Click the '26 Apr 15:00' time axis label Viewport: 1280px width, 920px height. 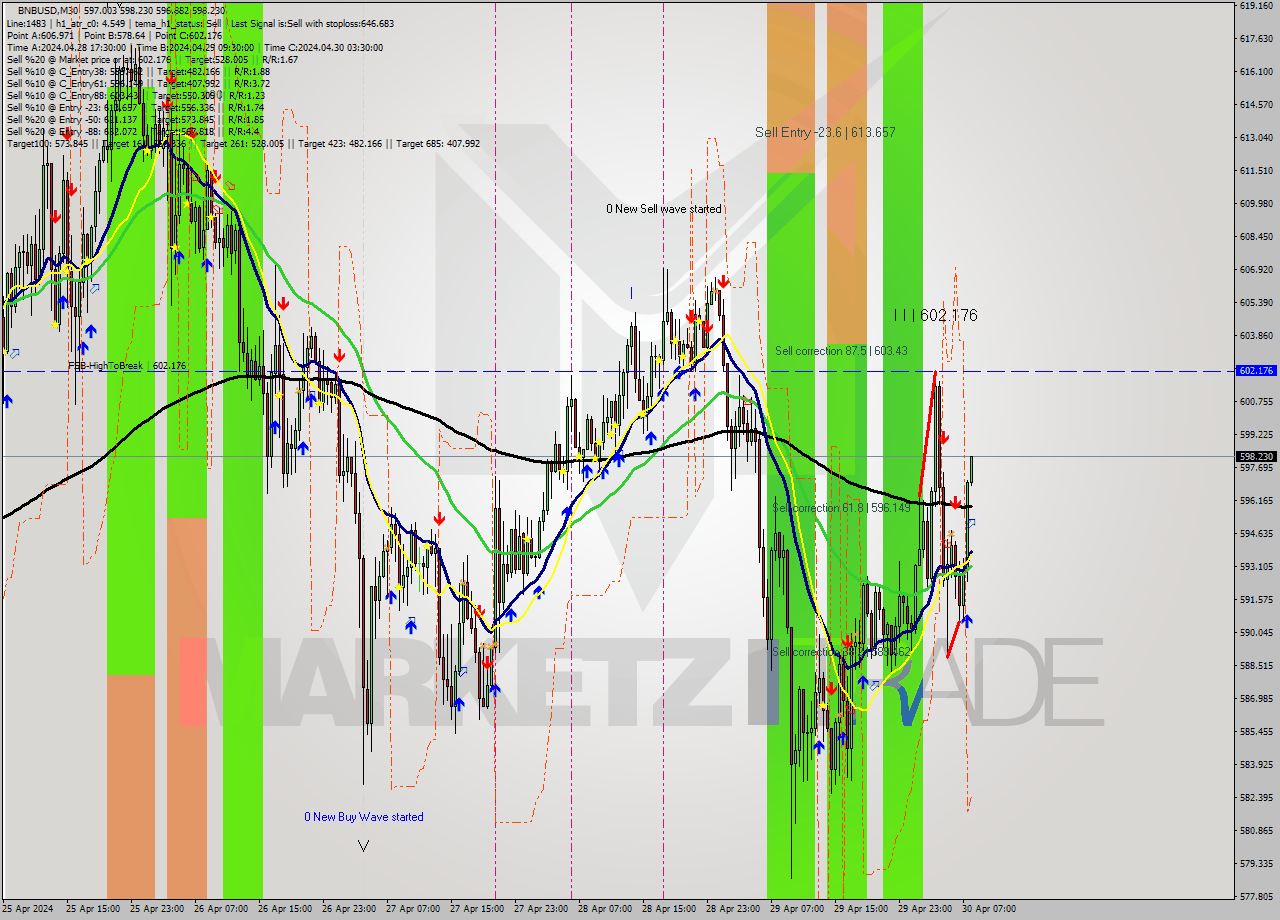pos(285,909)
